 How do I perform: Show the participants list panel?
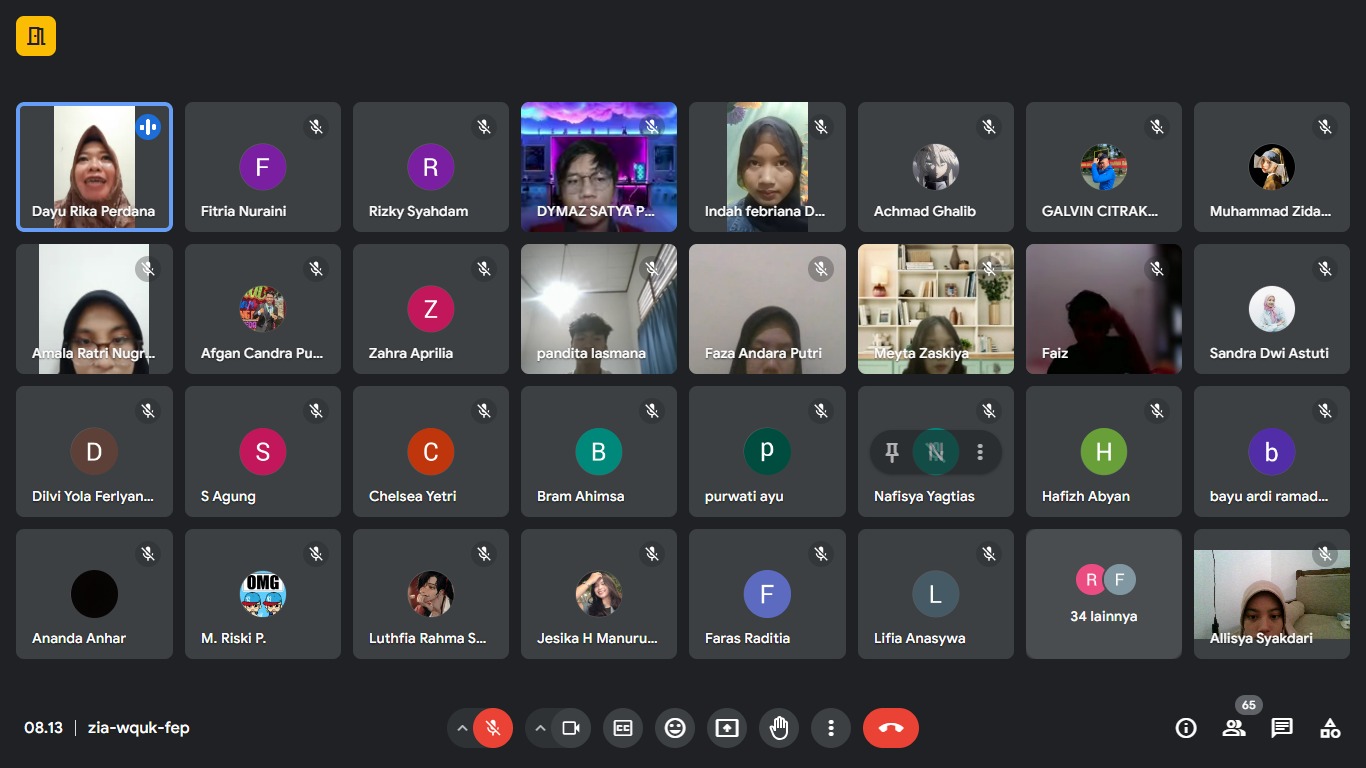coord(1234,728)
